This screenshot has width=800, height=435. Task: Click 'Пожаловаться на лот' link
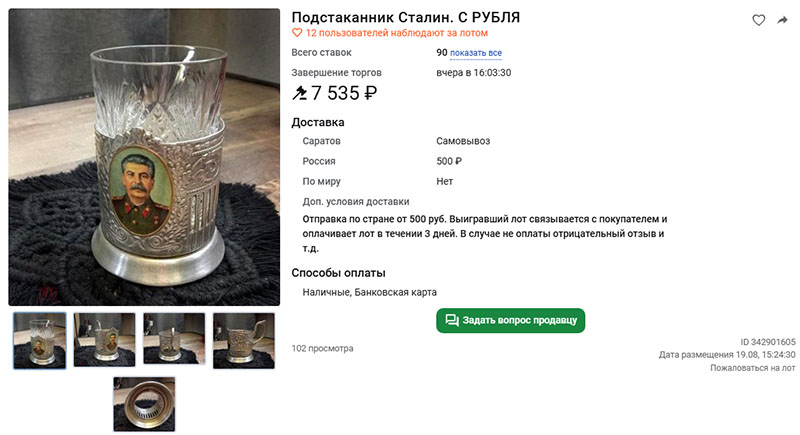coord(753,368)
